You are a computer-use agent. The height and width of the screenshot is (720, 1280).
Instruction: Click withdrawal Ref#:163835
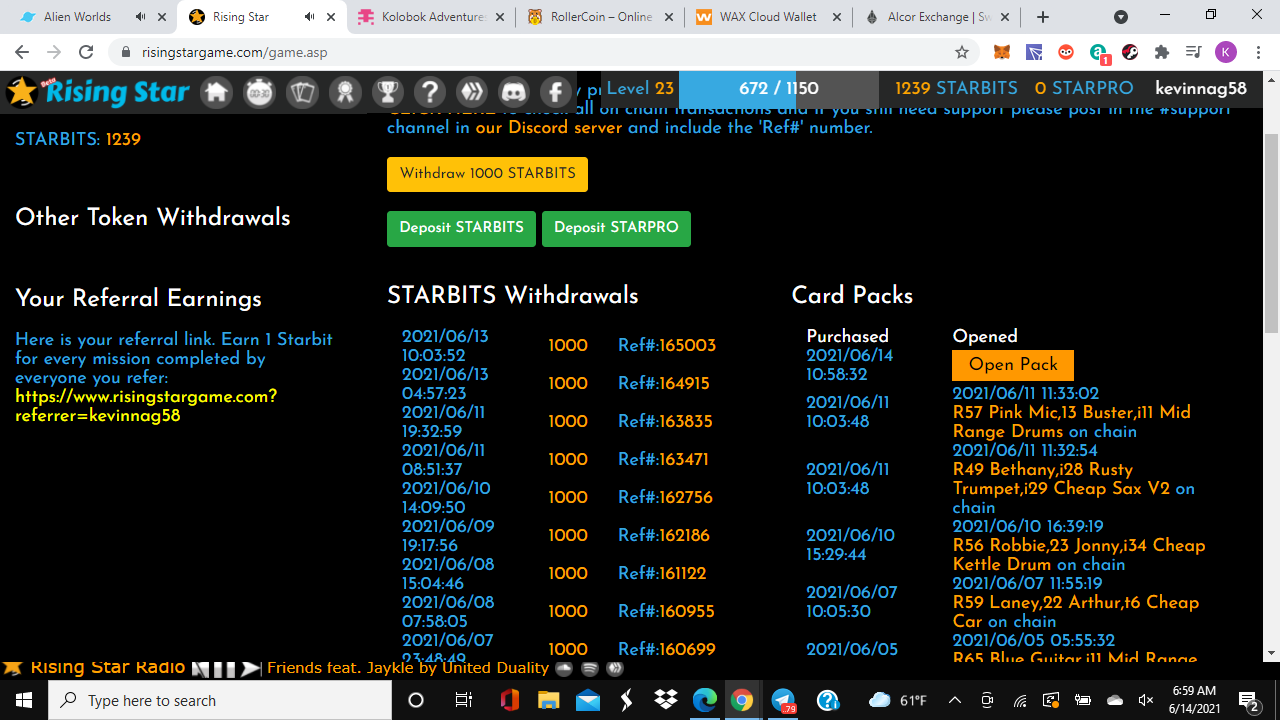click(664, 422)
